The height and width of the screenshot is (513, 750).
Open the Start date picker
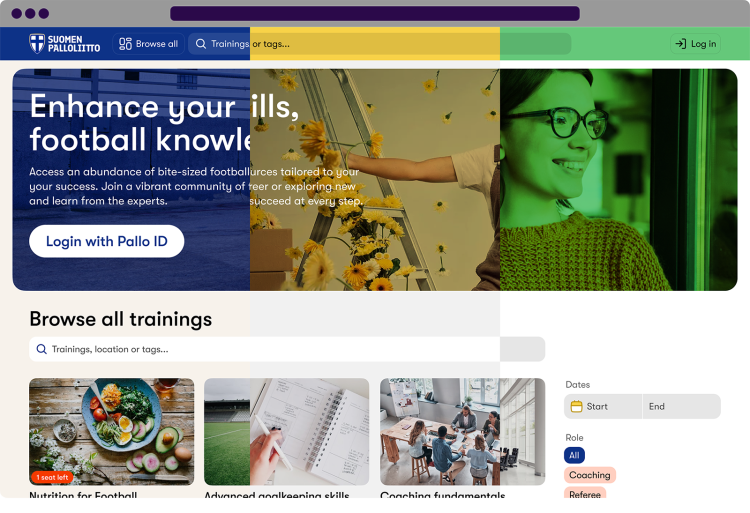pos(603,406)
